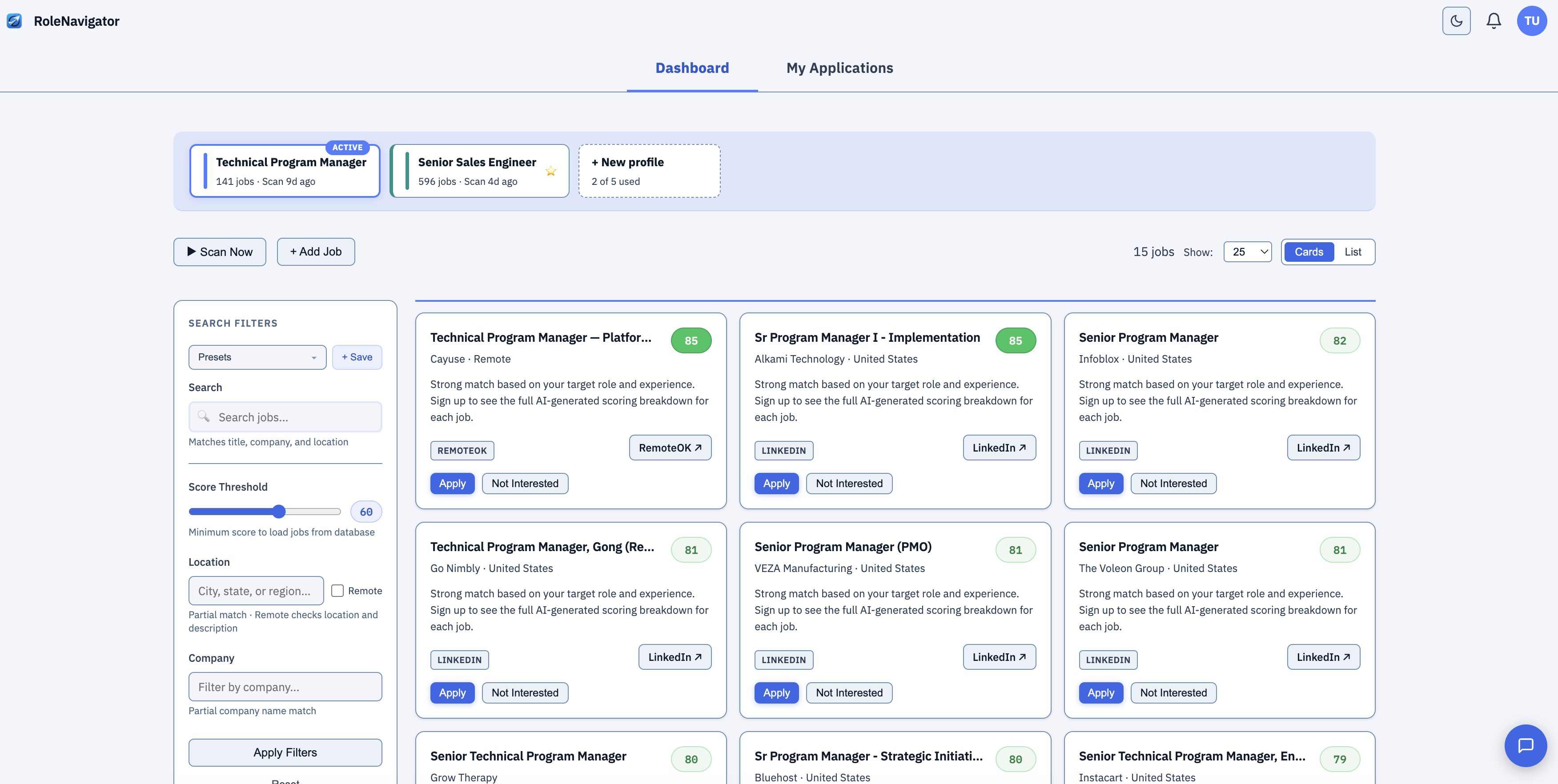
Task: Open the My Applications tab
Action: [x=839, y=68]
